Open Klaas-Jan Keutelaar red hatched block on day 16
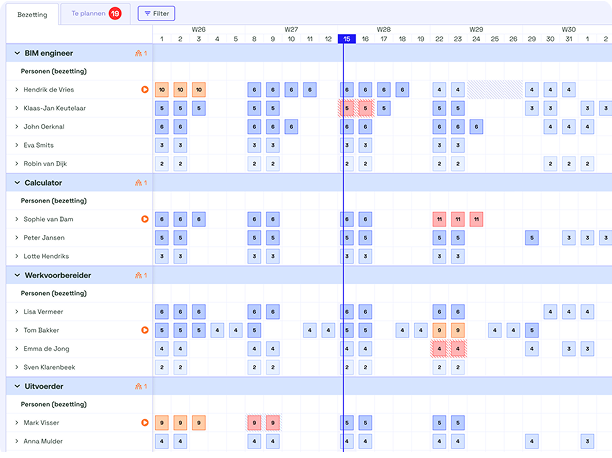Viewport: 612px width, 458px height. click(x=365, y=108)
